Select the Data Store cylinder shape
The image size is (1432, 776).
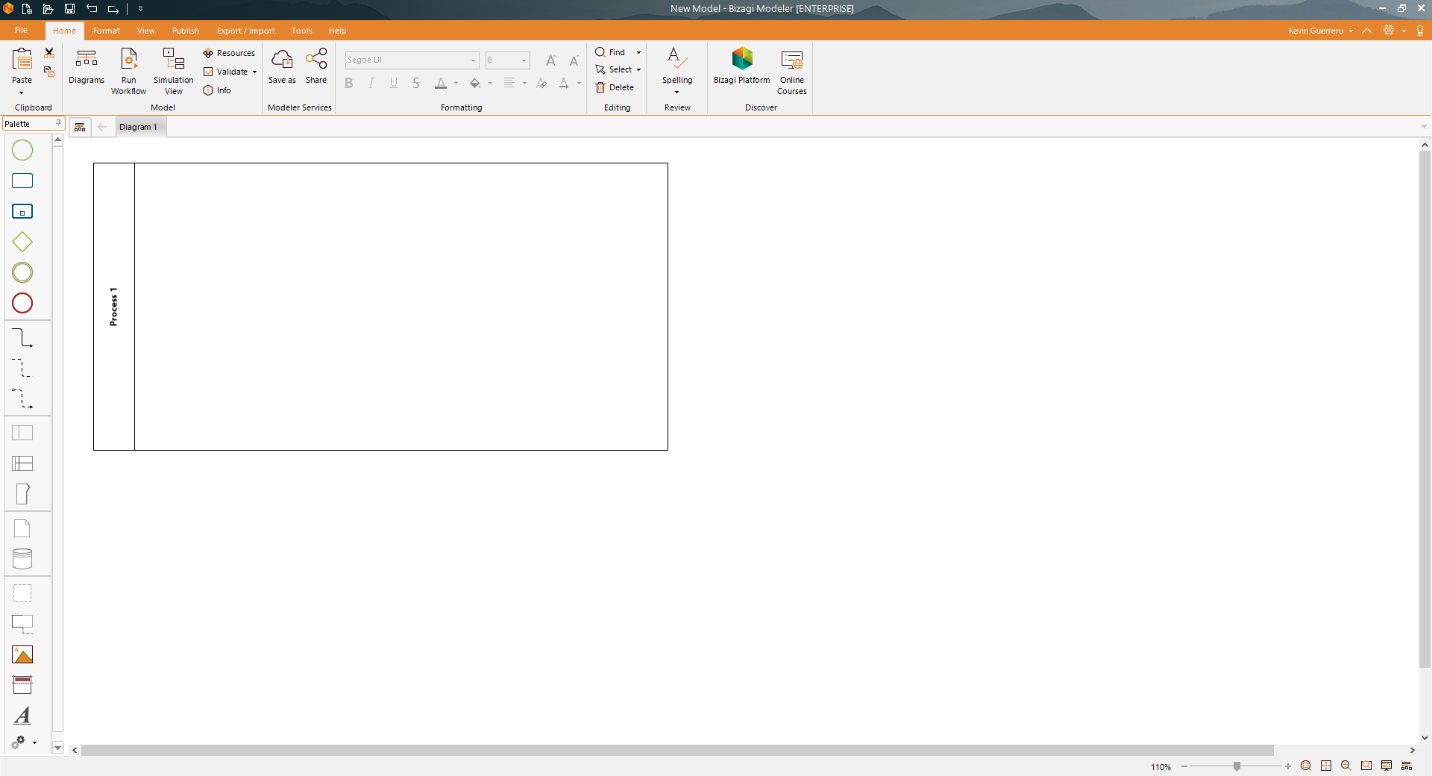pyautogui.click(x=22, y=559)
